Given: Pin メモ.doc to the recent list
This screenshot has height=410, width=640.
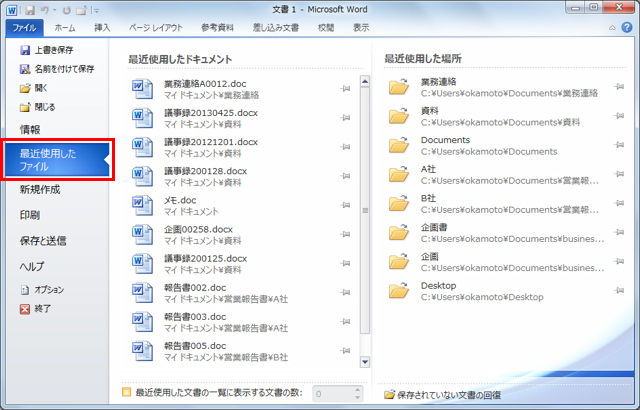Looking at the screenshot, I should pos(345,205).
